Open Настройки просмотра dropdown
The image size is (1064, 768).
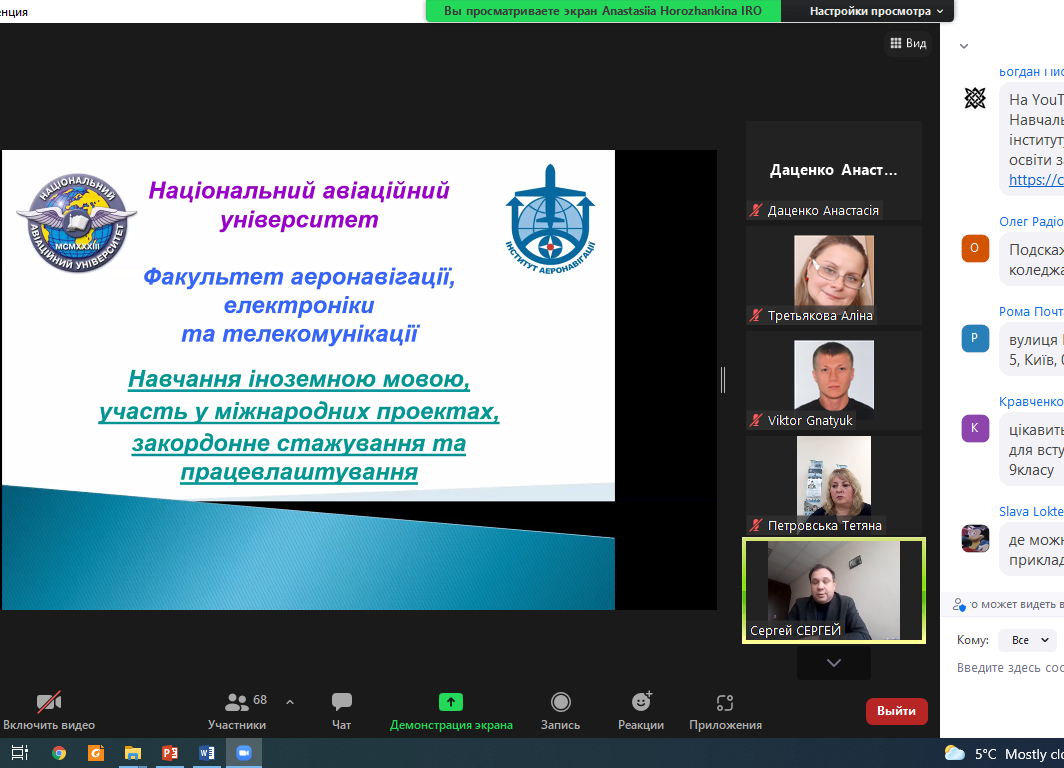[876, 11]
